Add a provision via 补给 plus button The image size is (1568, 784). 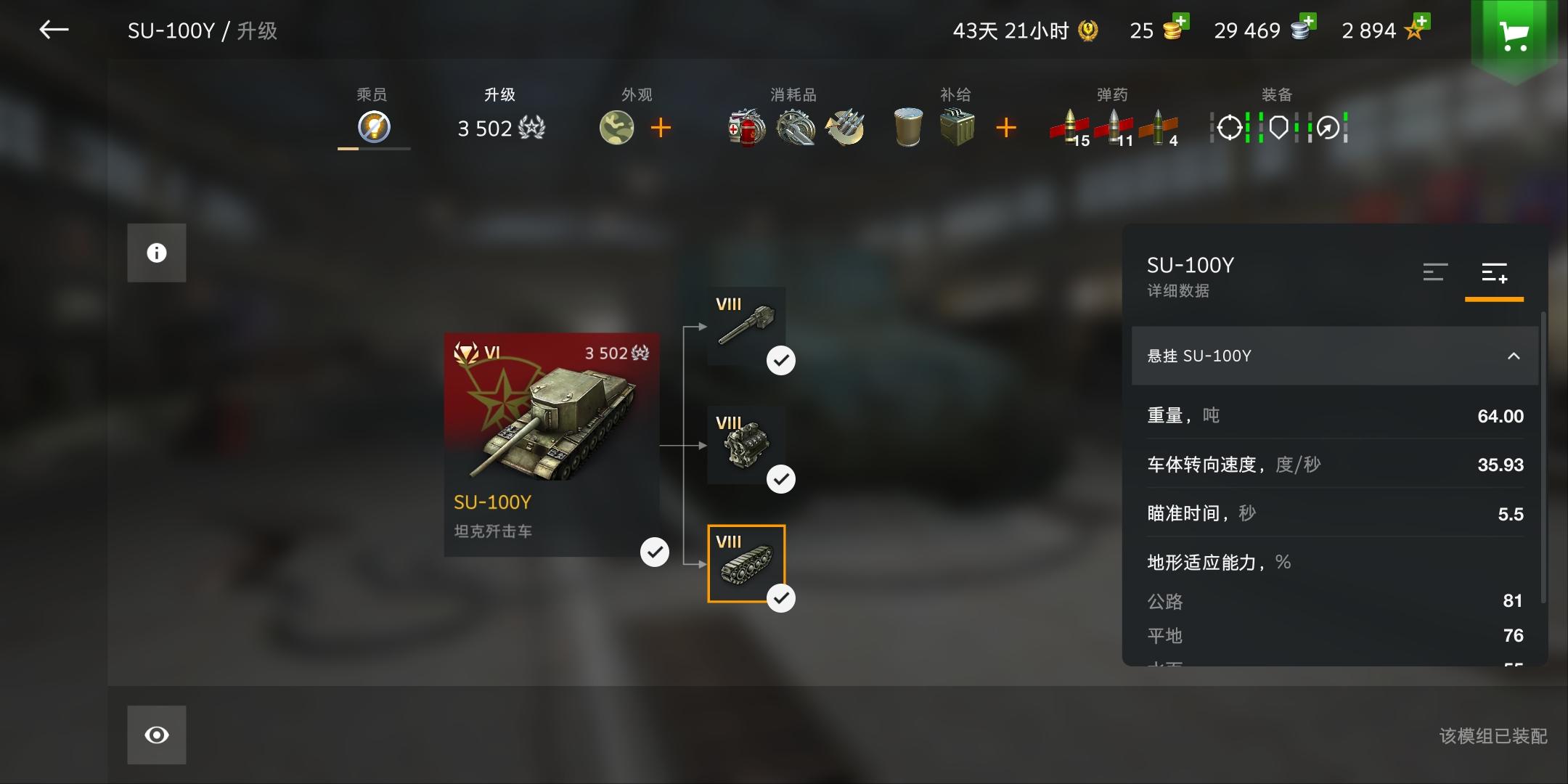point(1006,128)
